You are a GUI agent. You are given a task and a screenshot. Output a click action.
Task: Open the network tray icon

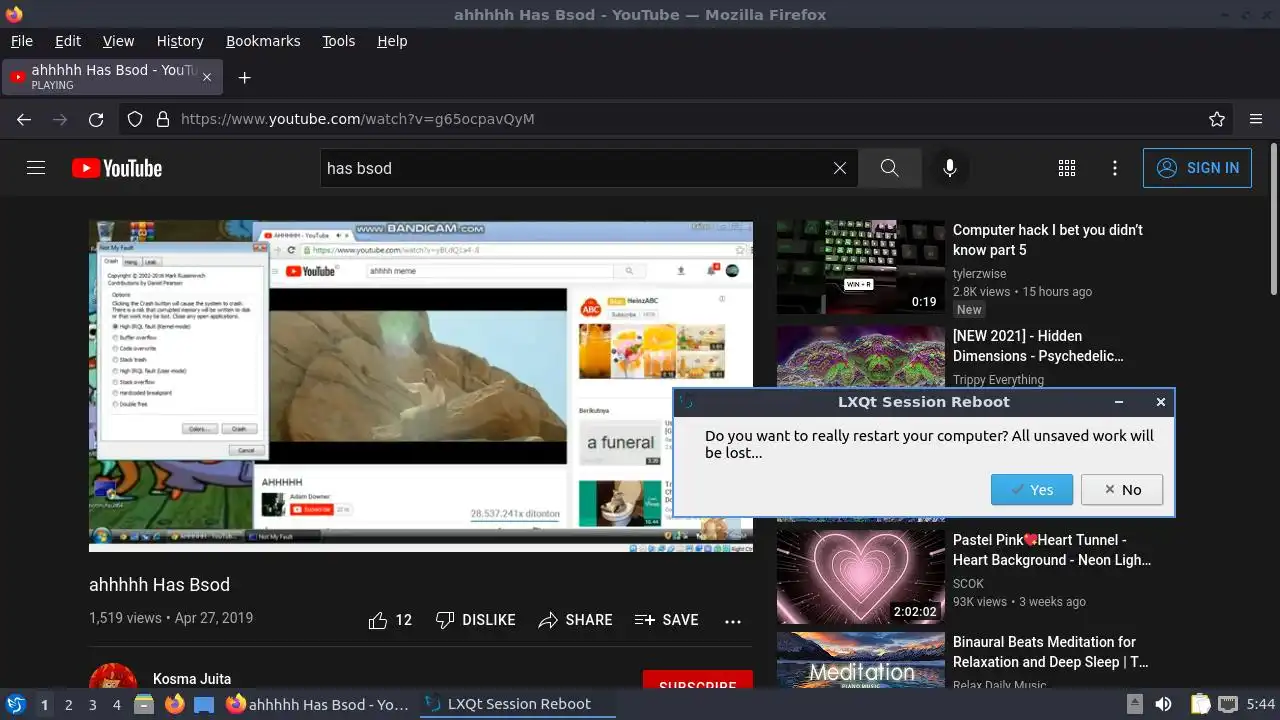pos(1228,704)
